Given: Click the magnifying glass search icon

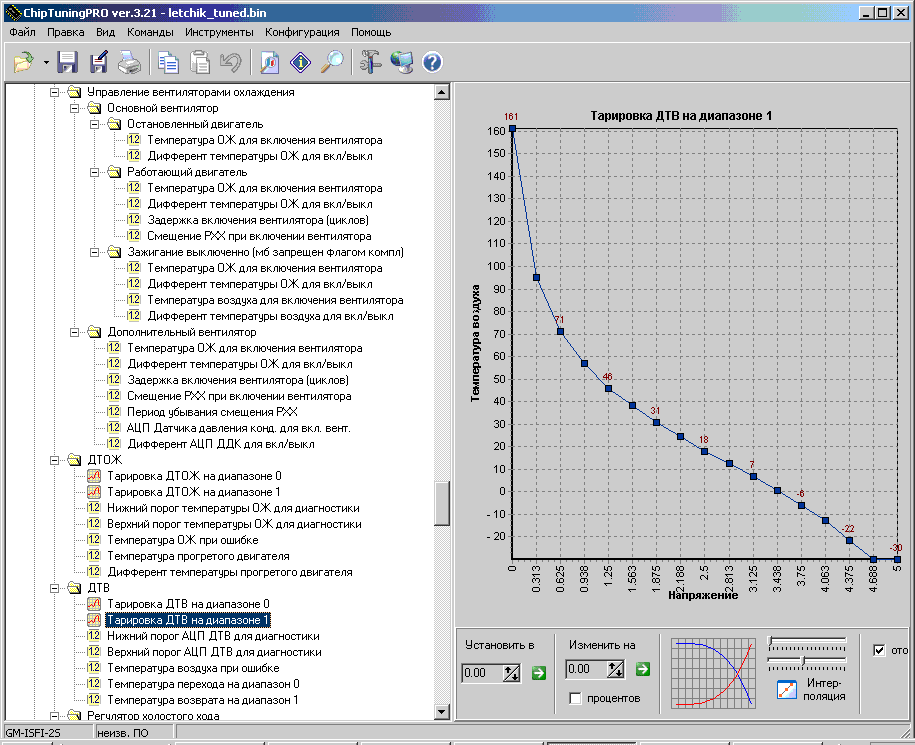Looking at the screenshot, I should (x=331, y=63).
